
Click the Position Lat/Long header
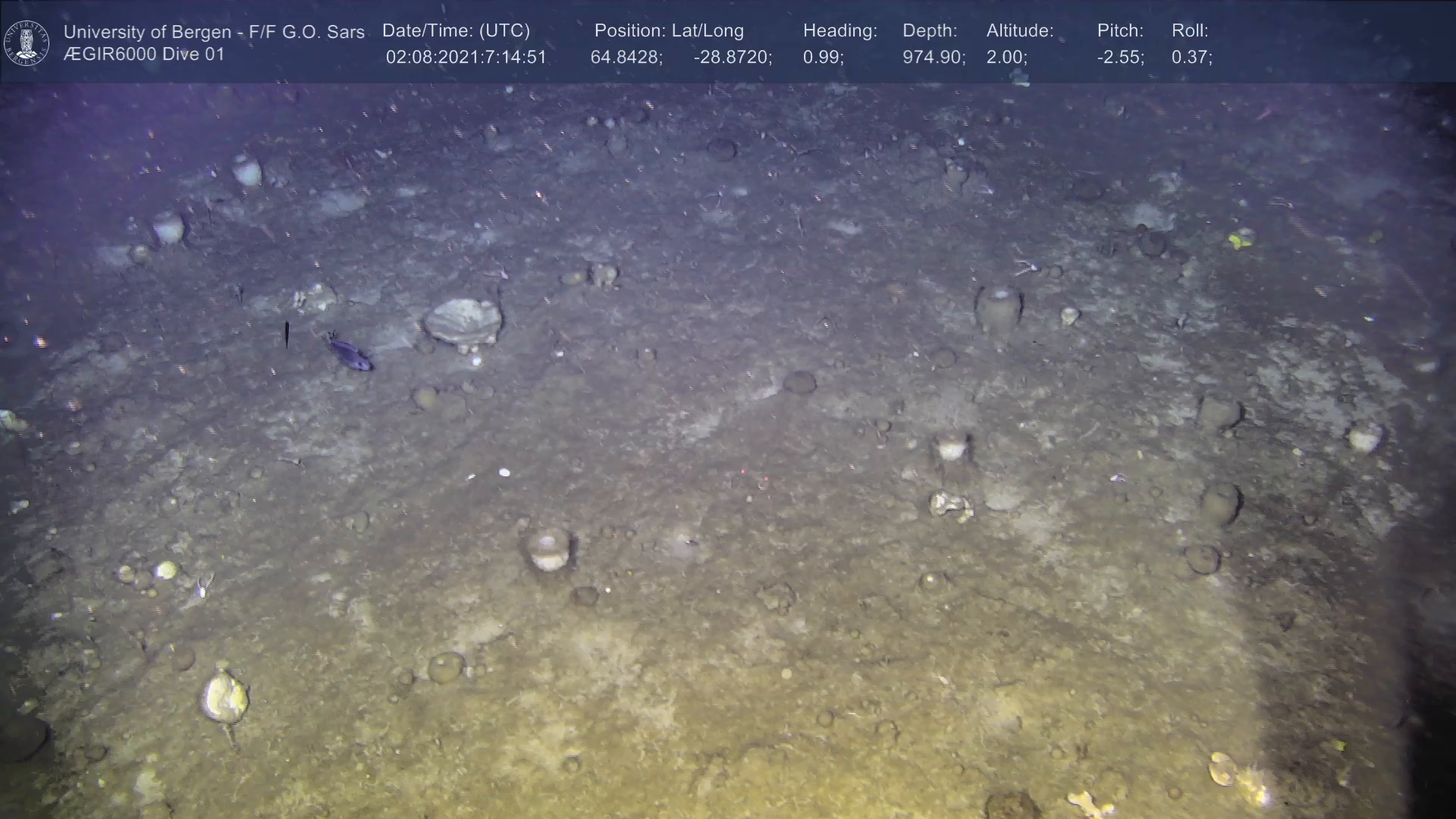[x=669, y=31]
